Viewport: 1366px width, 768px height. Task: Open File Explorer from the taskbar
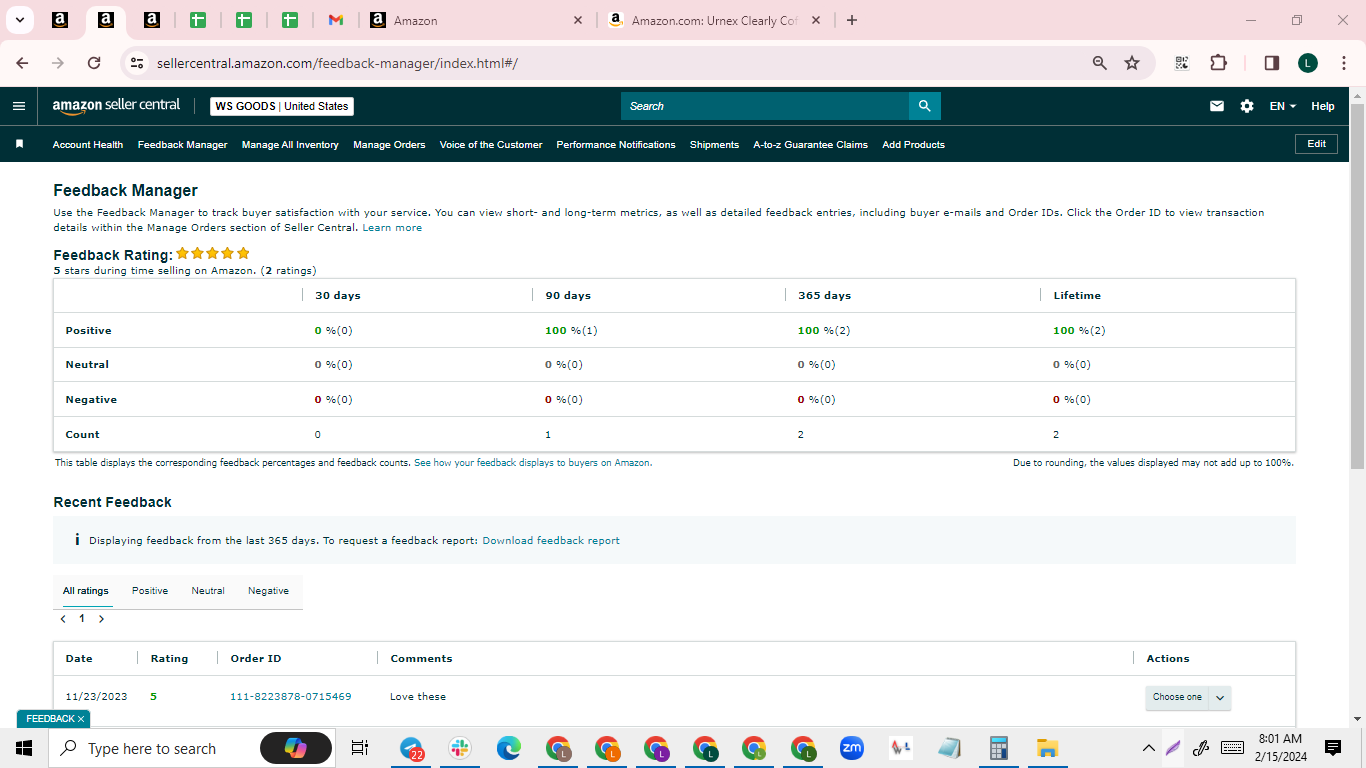(x=1047, y=748)
